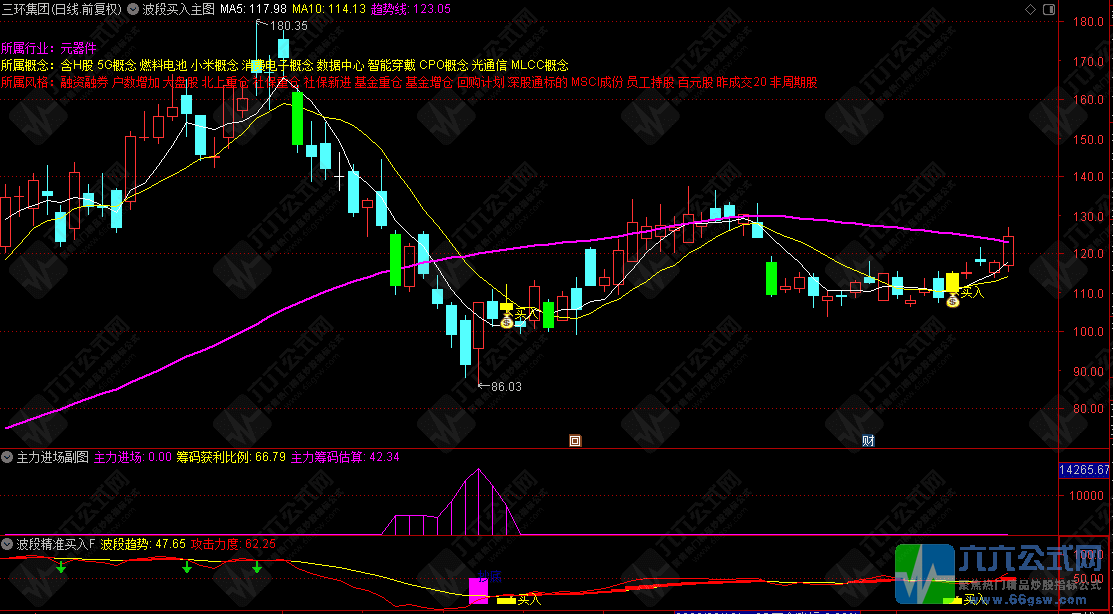Click the 5G概念 concept tag
Viewport: 1113px width, 614px height.
pyautogui.click(x=116, y=65)
